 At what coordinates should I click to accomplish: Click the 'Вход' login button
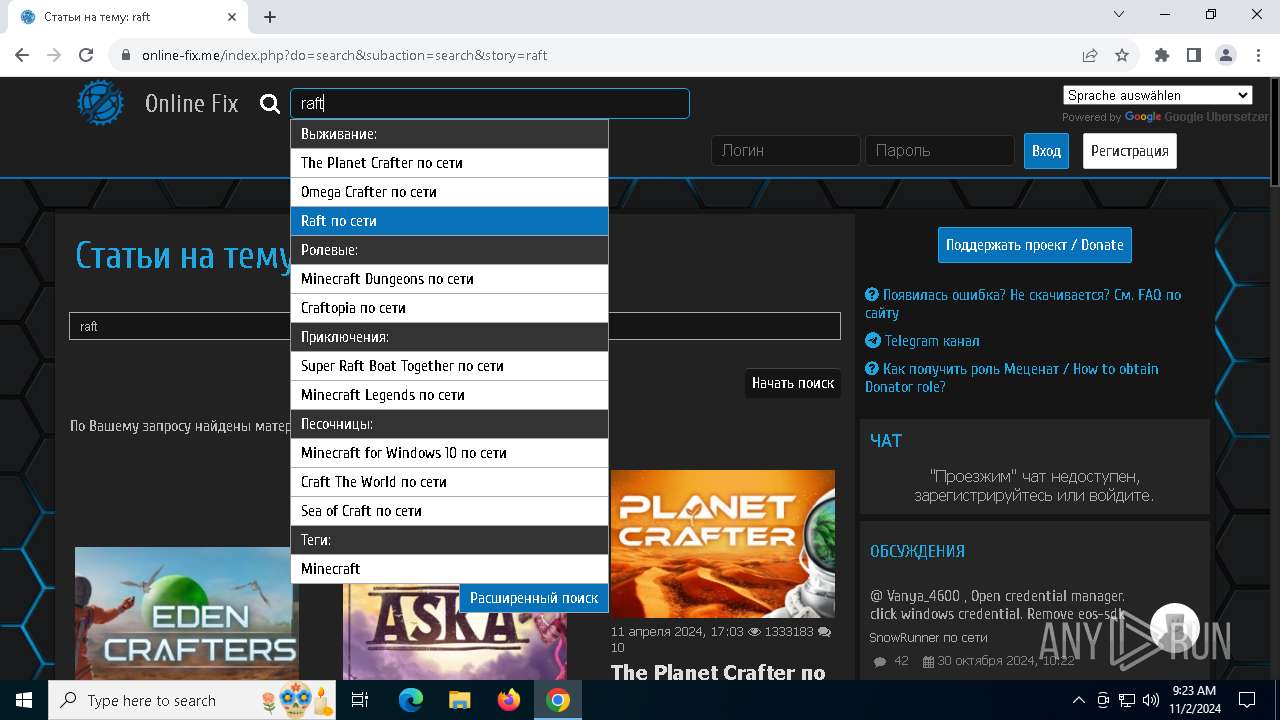pyautogui.click(x=1046, y=151)
